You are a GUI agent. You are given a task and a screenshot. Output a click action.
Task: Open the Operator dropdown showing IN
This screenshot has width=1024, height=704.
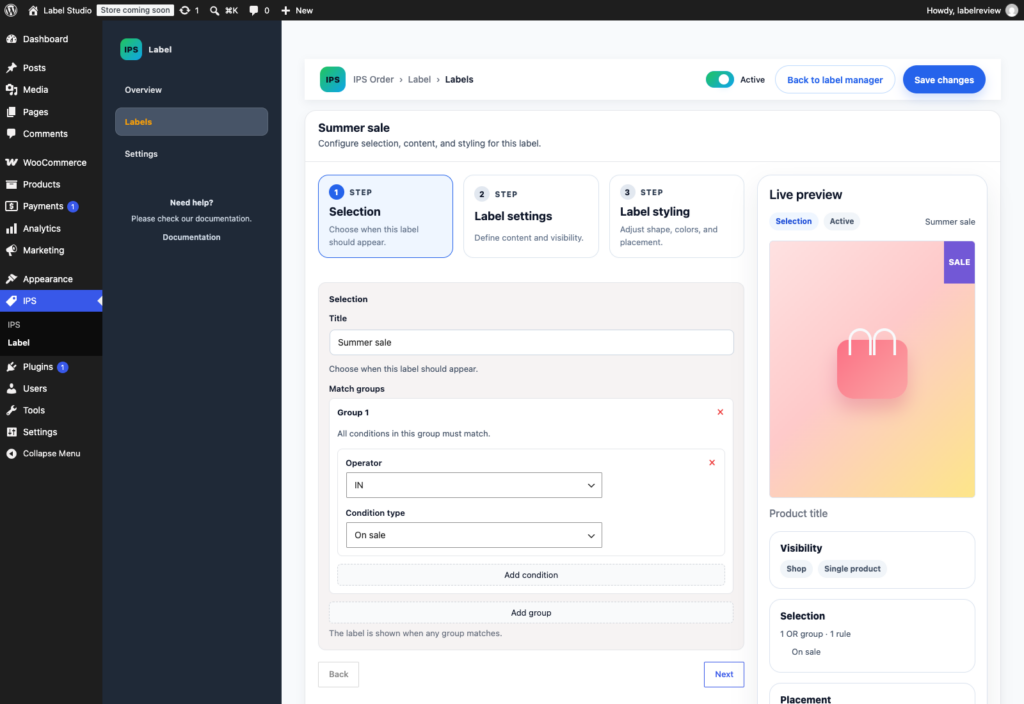pos(473,485)
